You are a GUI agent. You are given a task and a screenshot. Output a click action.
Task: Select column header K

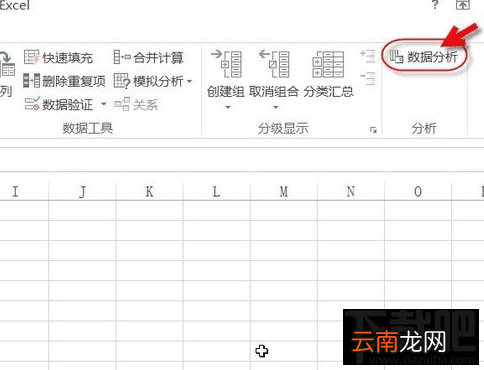(x=149, y=191)
